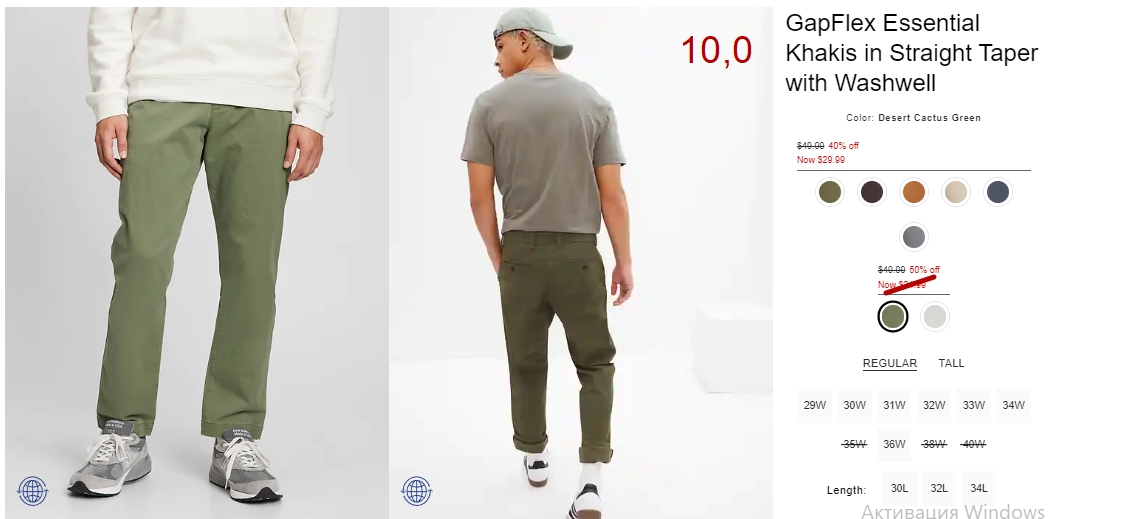This screenshot has width=1130, height=519.
Task: Pick the light gray sale swatch
Action: point(935,316)
